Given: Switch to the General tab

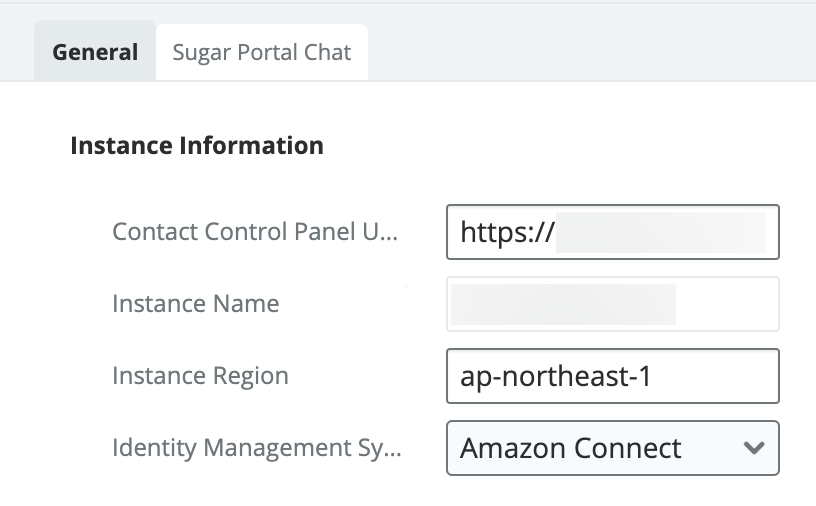Looking at the screenshot, I should [95, 52].
